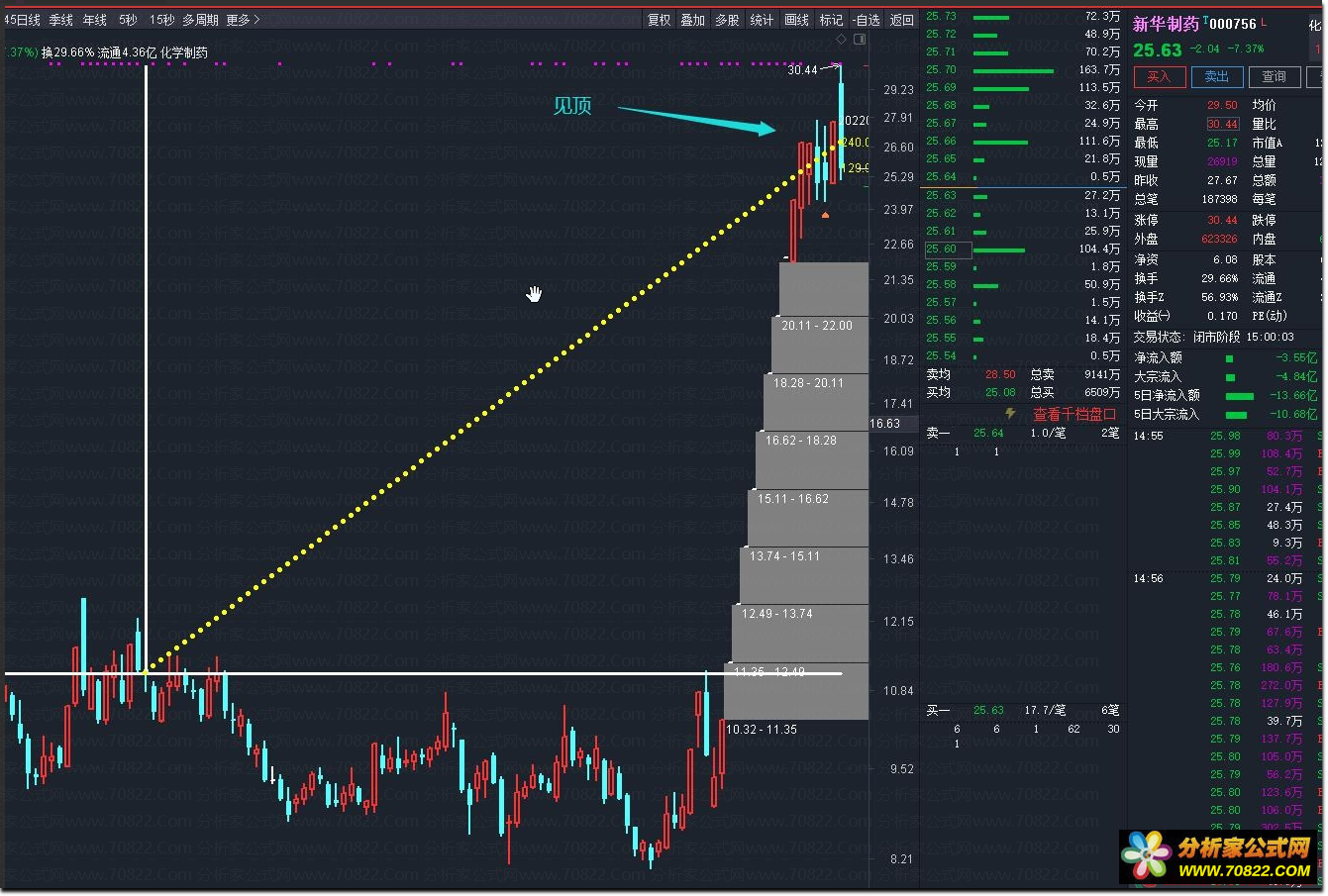
Task: Switch to the 季线 period tab
Action: (x=61, y=20)
